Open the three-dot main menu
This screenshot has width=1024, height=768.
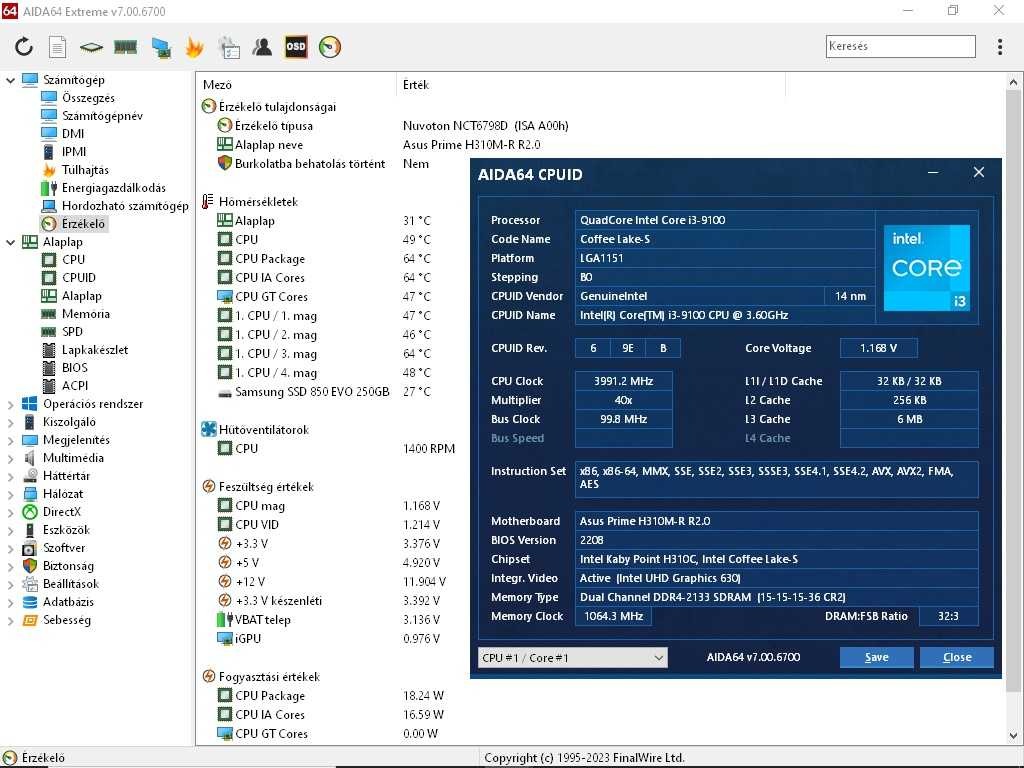pos(1000,46)
